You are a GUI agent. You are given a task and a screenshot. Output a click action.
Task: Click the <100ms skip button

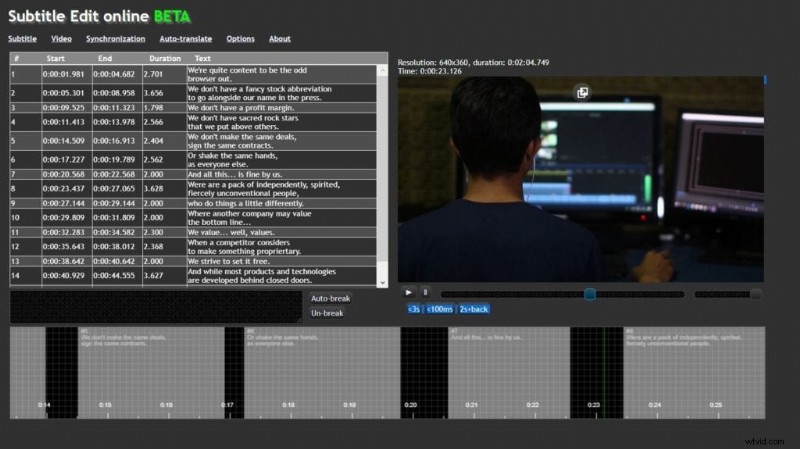(439, 309)
